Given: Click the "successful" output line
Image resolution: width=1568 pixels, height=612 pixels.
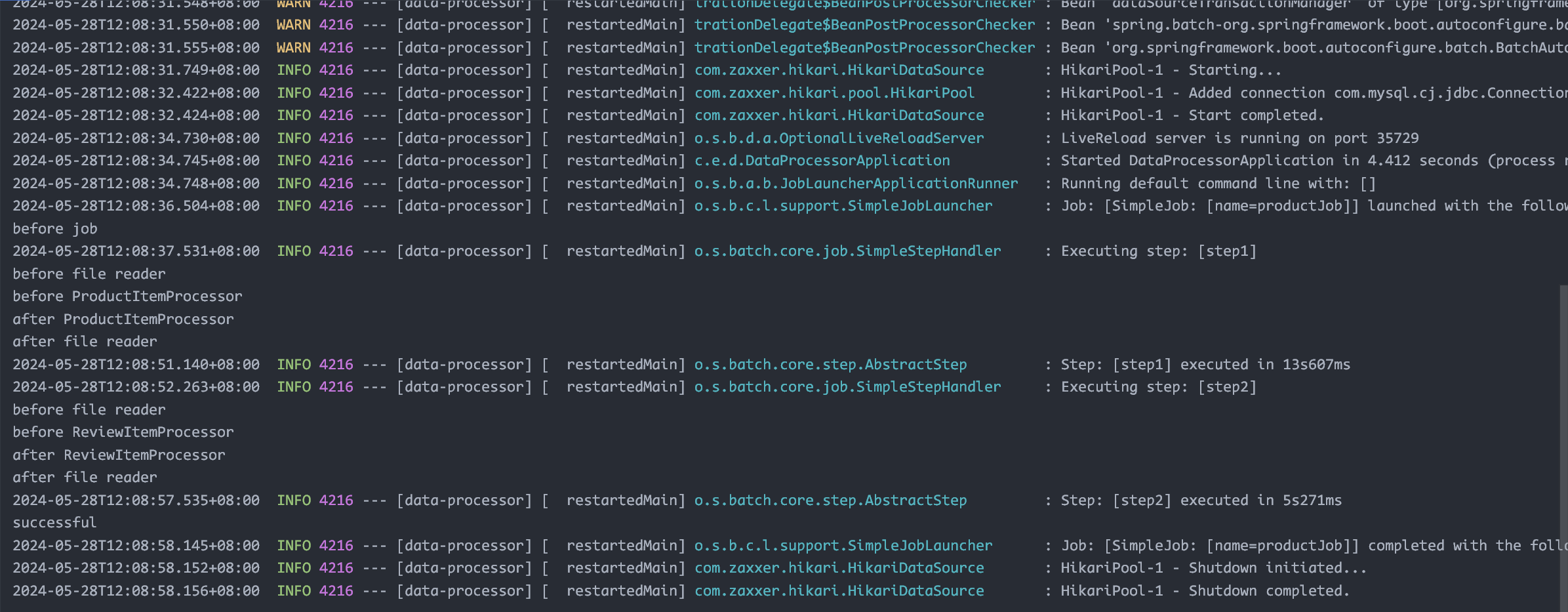Looking at the screenshot, I should [54, 523].
